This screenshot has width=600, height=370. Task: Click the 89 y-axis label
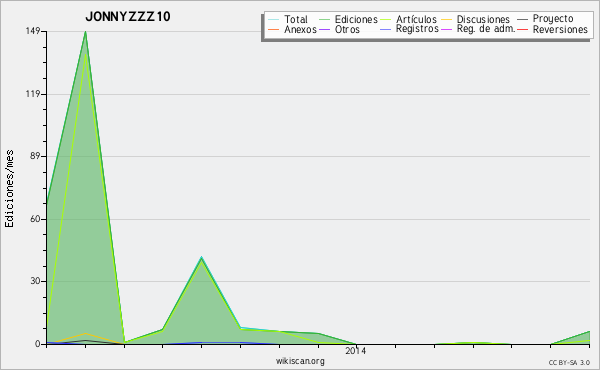[x=36, y=156]
